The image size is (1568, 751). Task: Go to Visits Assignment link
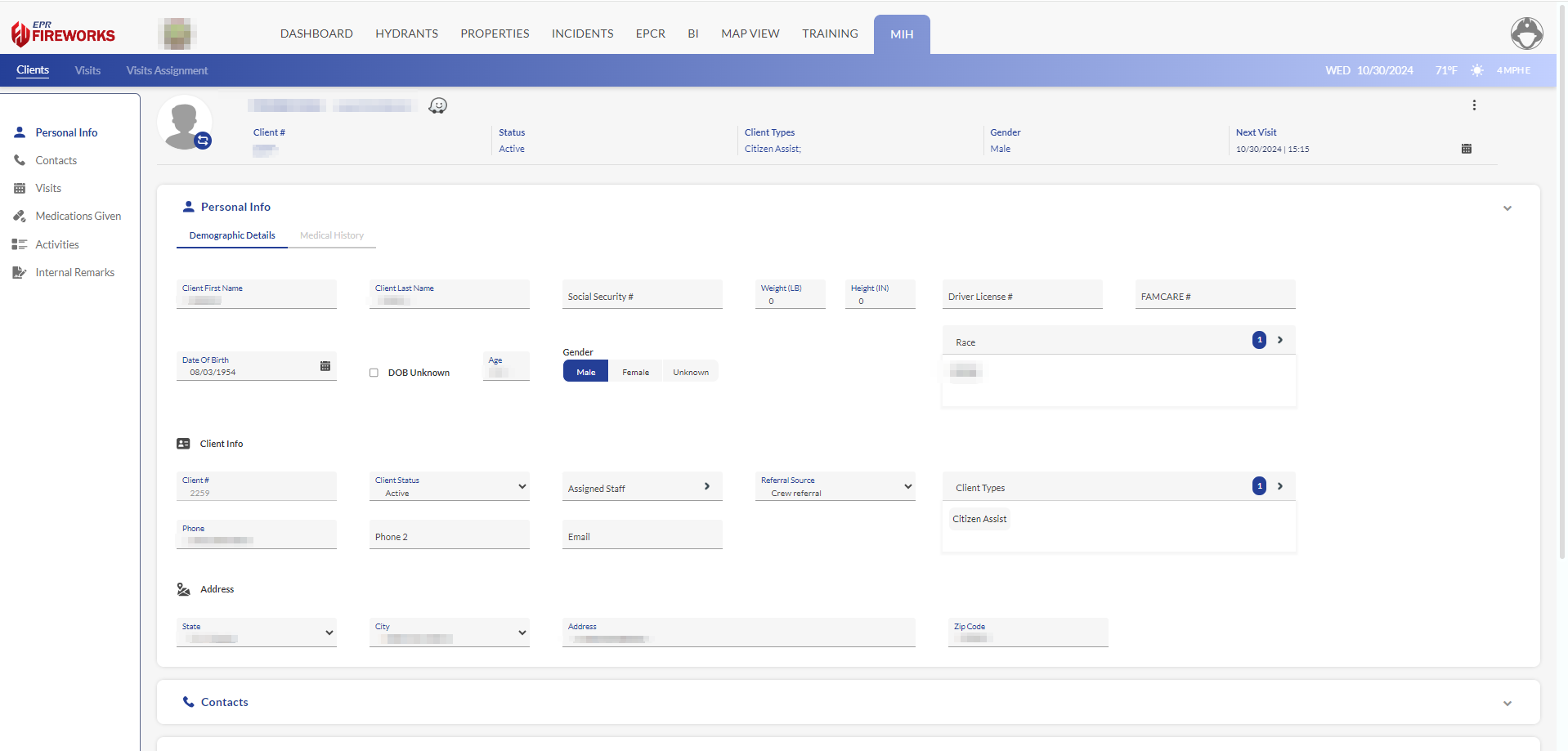(167, 71)
